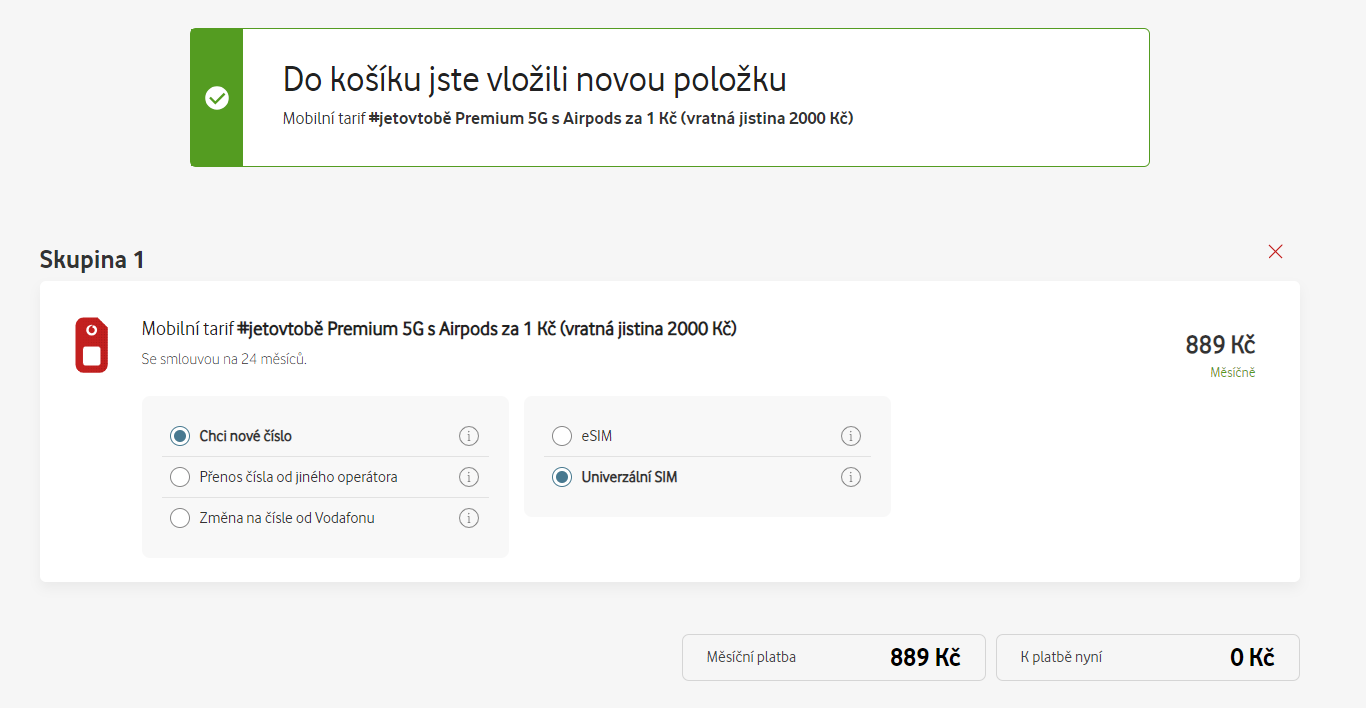Click the eSIM info icon

click(851, 436)
